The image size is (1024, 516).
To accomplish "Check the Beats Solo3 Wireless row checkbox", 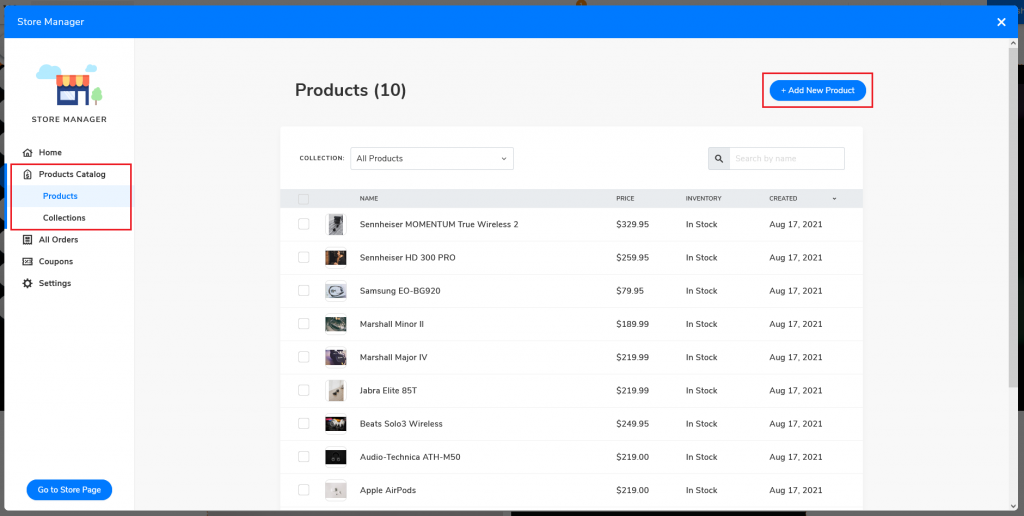I will [304, 424].
